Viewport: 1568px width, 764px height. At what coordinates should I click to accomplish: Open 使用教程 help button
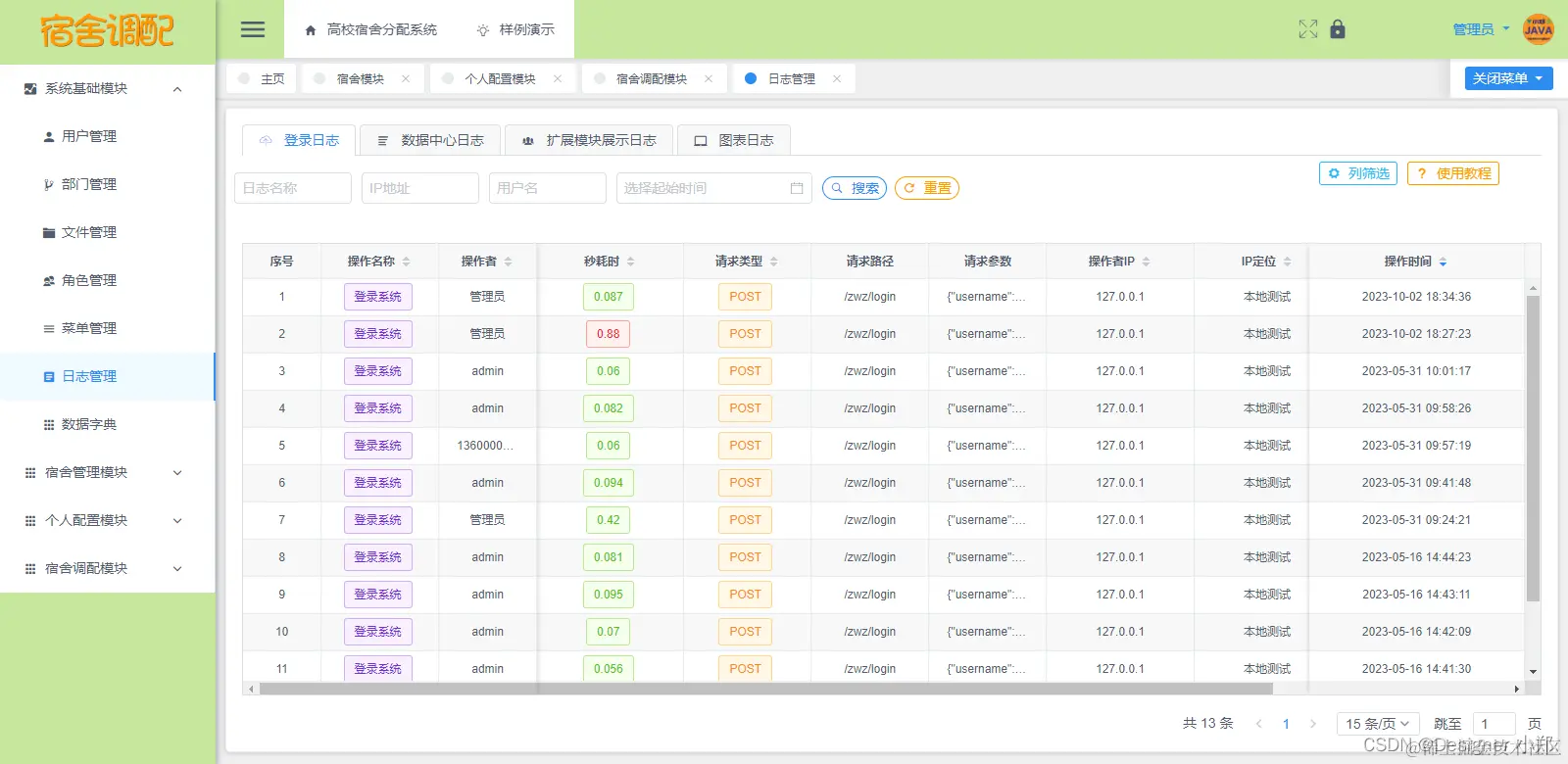1453,173
